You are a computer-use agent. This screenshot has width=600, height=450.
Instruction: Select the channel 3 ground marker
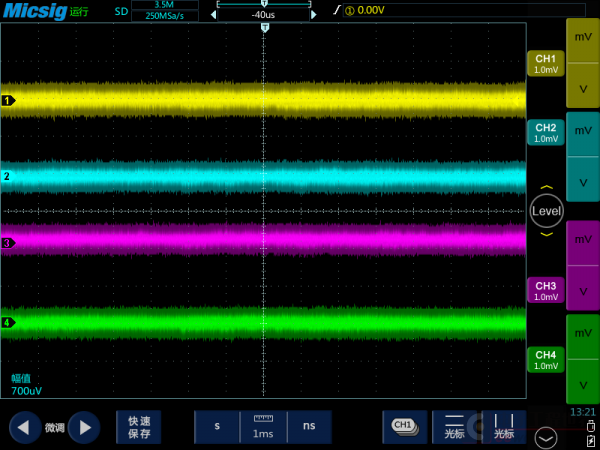click(x=8, y=243)
